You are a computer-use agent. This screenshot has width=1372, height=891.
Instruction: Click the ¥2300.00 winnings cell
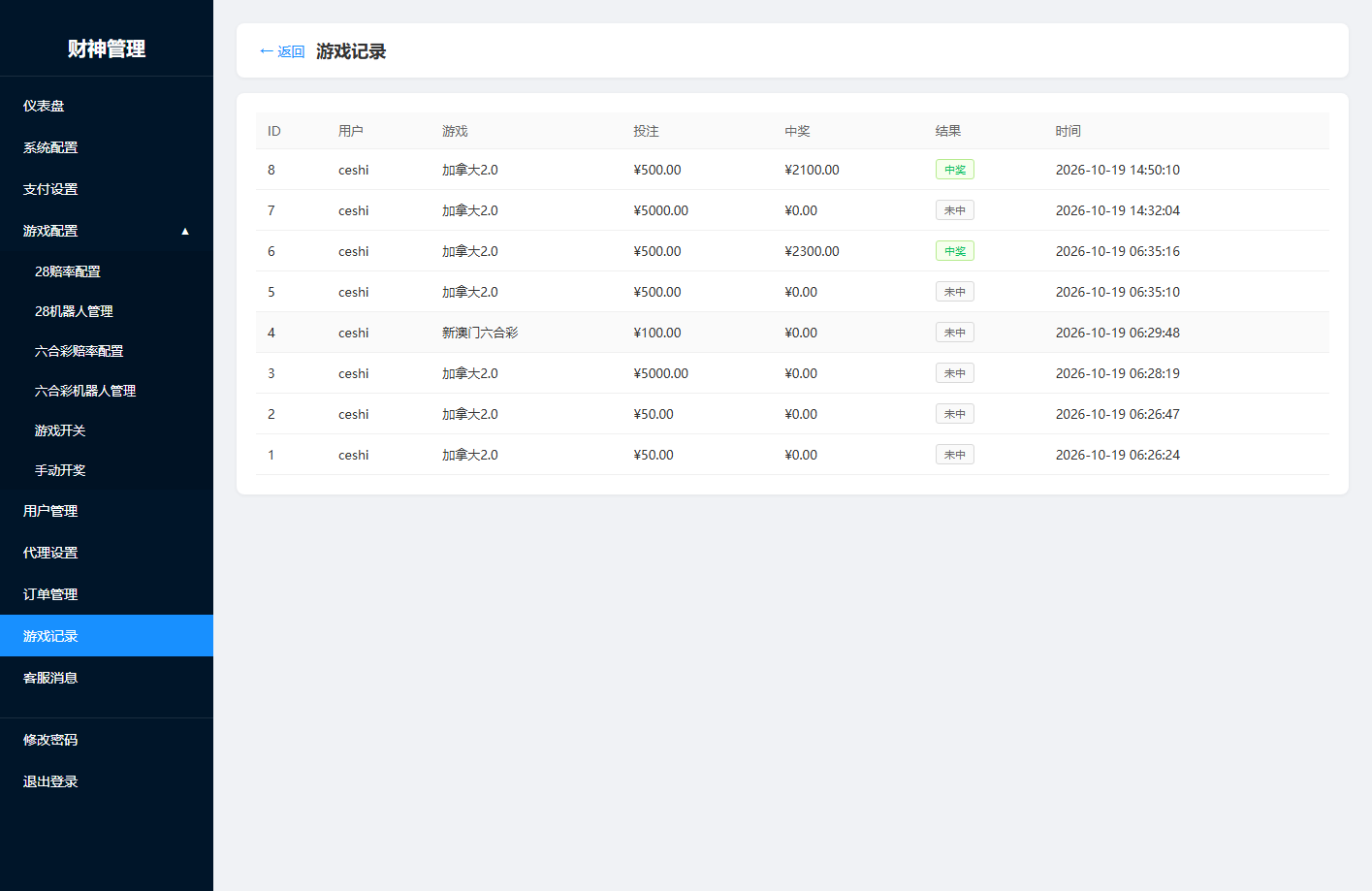(813, 251)
